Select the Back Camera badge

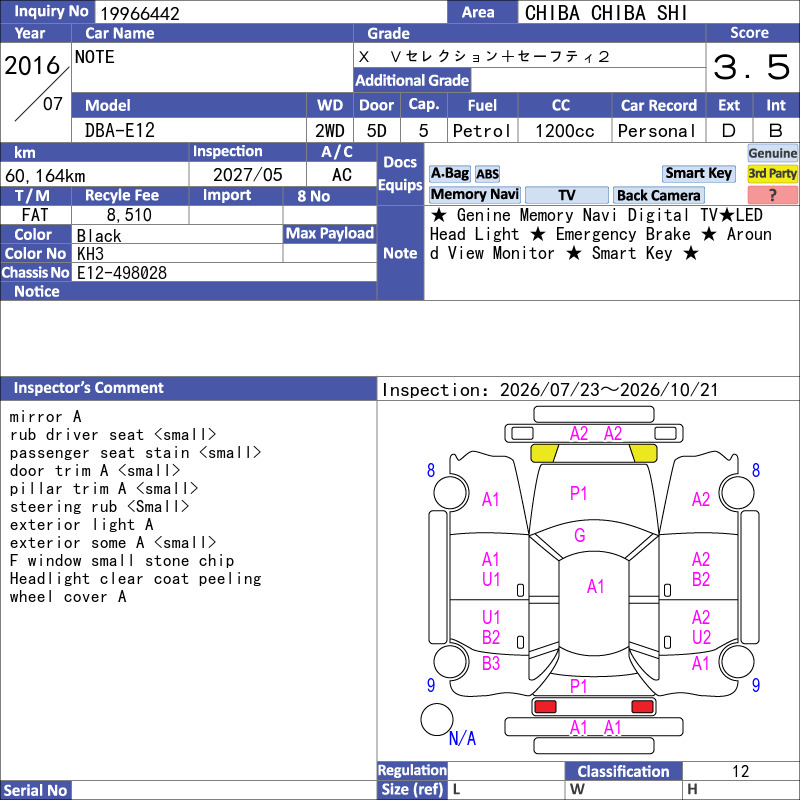[658, 195]
